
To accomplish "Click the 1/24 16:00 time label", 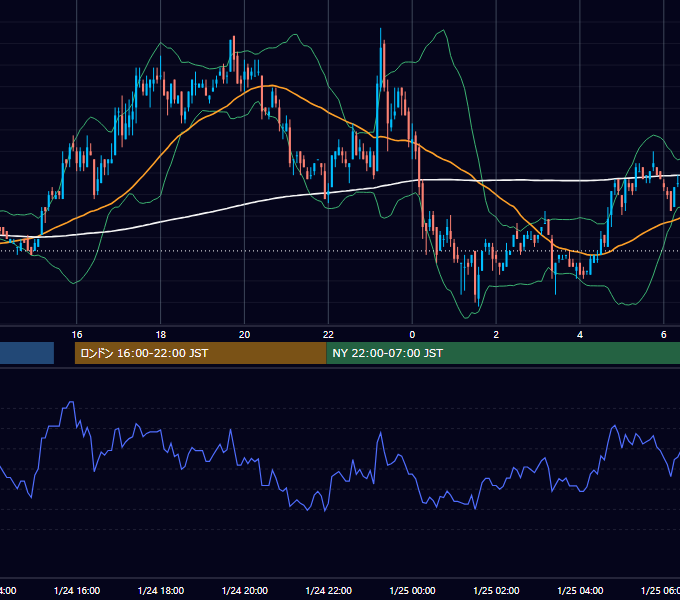I will pyautogui.click(x=77, y=590).
